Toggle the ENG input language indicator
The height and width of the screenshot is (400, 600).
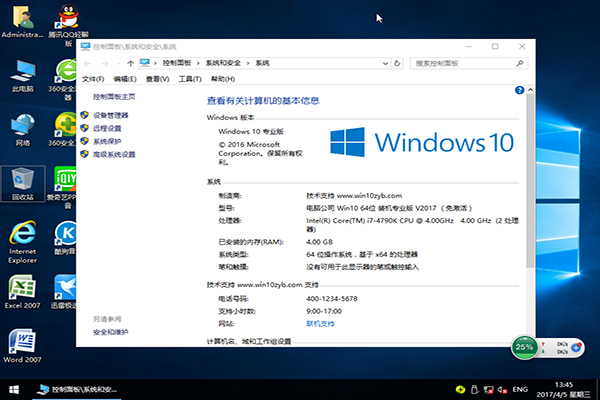[x=521, y=387]
